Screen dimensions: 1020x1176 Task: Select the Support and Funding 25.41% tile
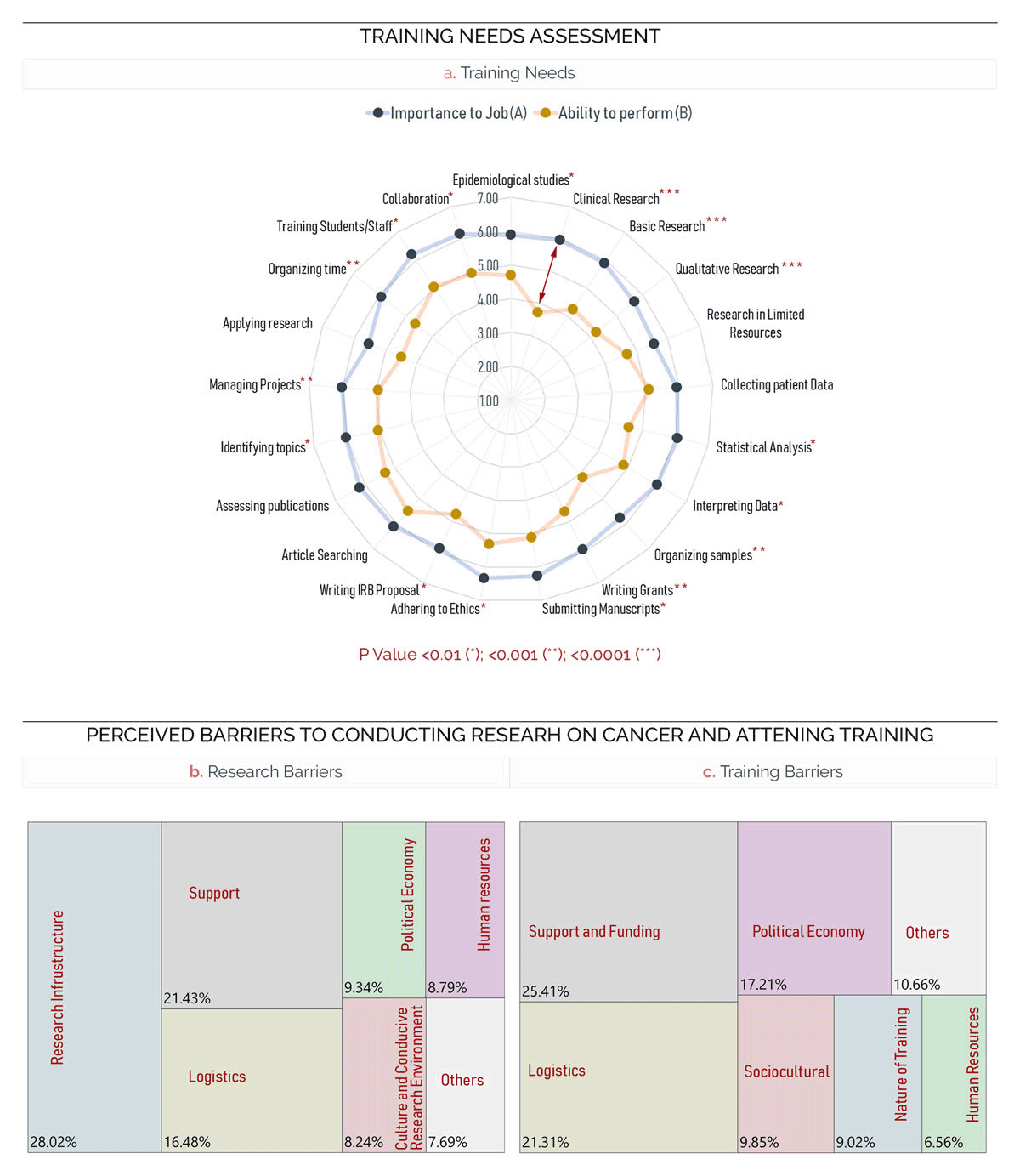pos(628,912)
